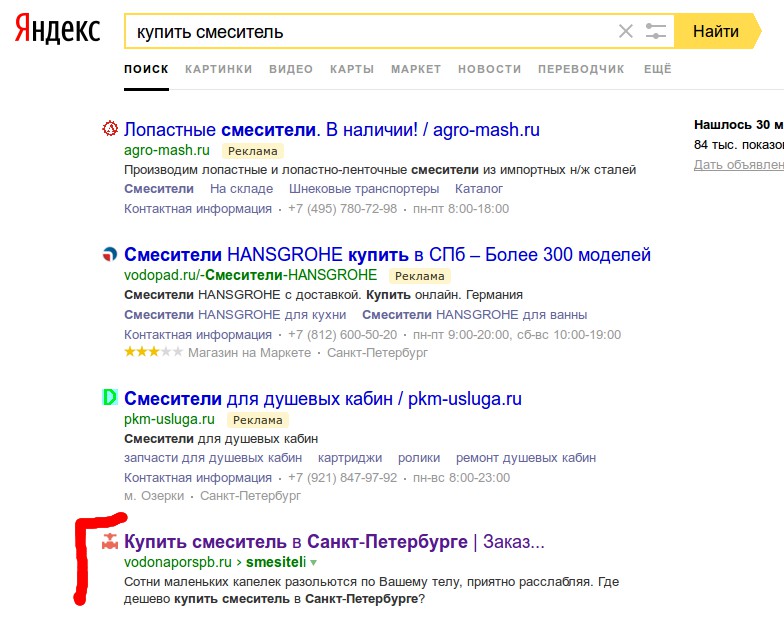
Task: Click agro-mash.ru gear favicon
Action: pos(111,129)
